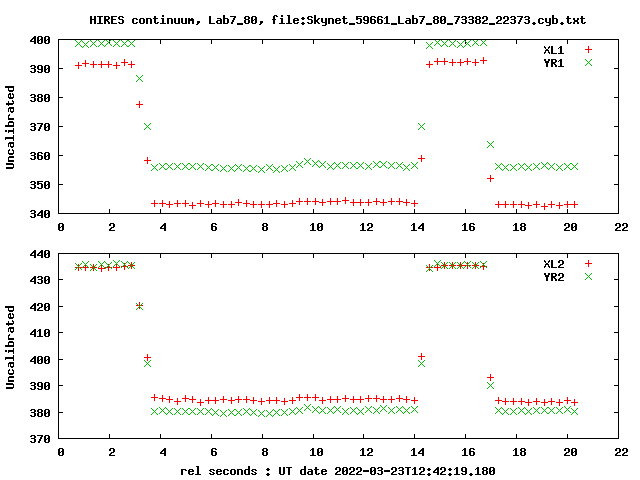Click the XL2 legend label
640x480 pixels.
click(553, 264)
